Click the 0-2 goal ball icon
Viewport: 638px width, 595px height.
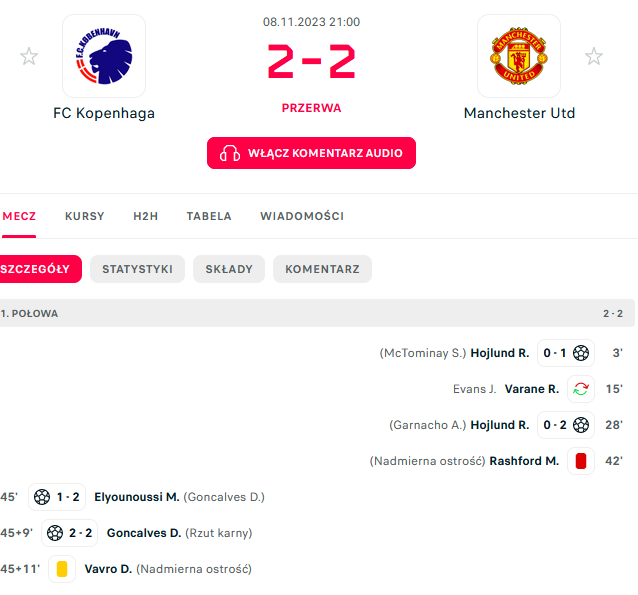581,425
